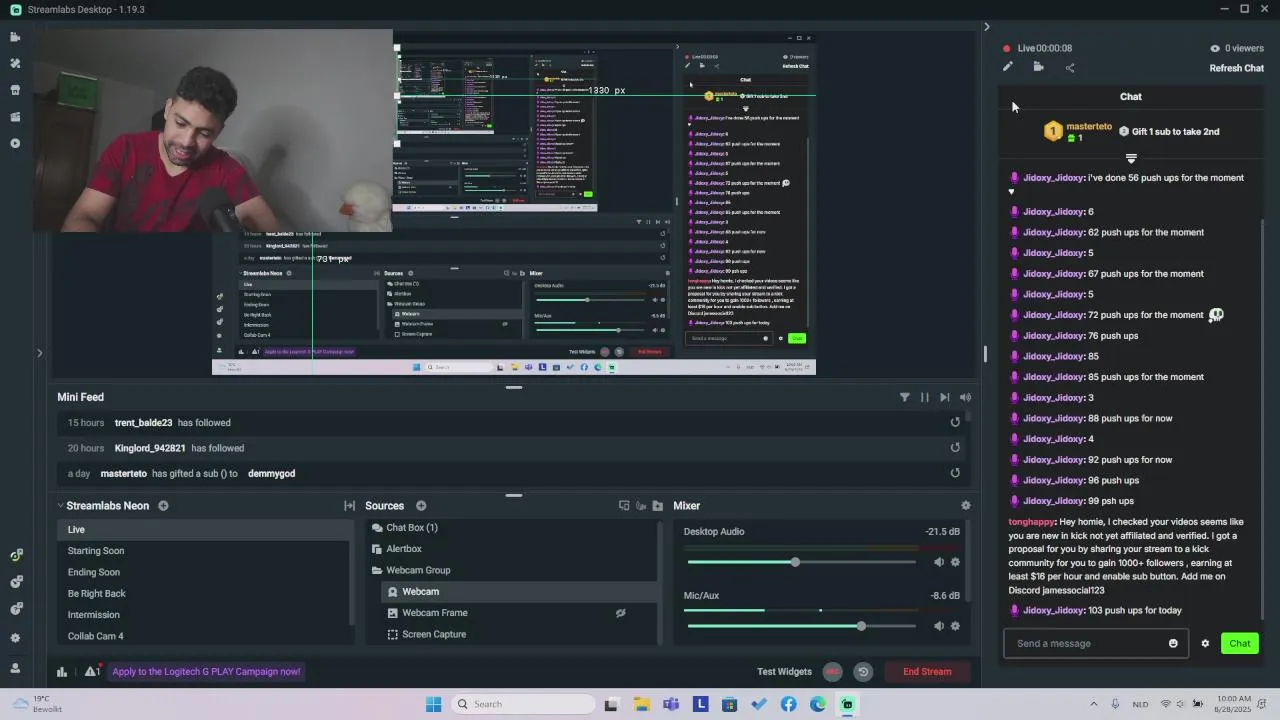Toggle the replay buffer button
The image size is (1280, 720).
coord(863,672)
